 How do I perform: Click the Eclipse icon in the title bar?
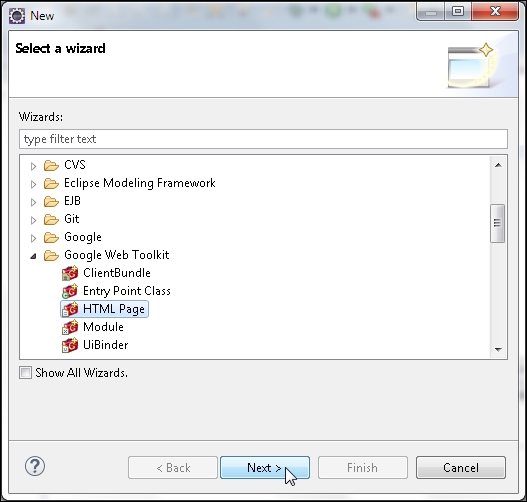(x=17, y=16)
